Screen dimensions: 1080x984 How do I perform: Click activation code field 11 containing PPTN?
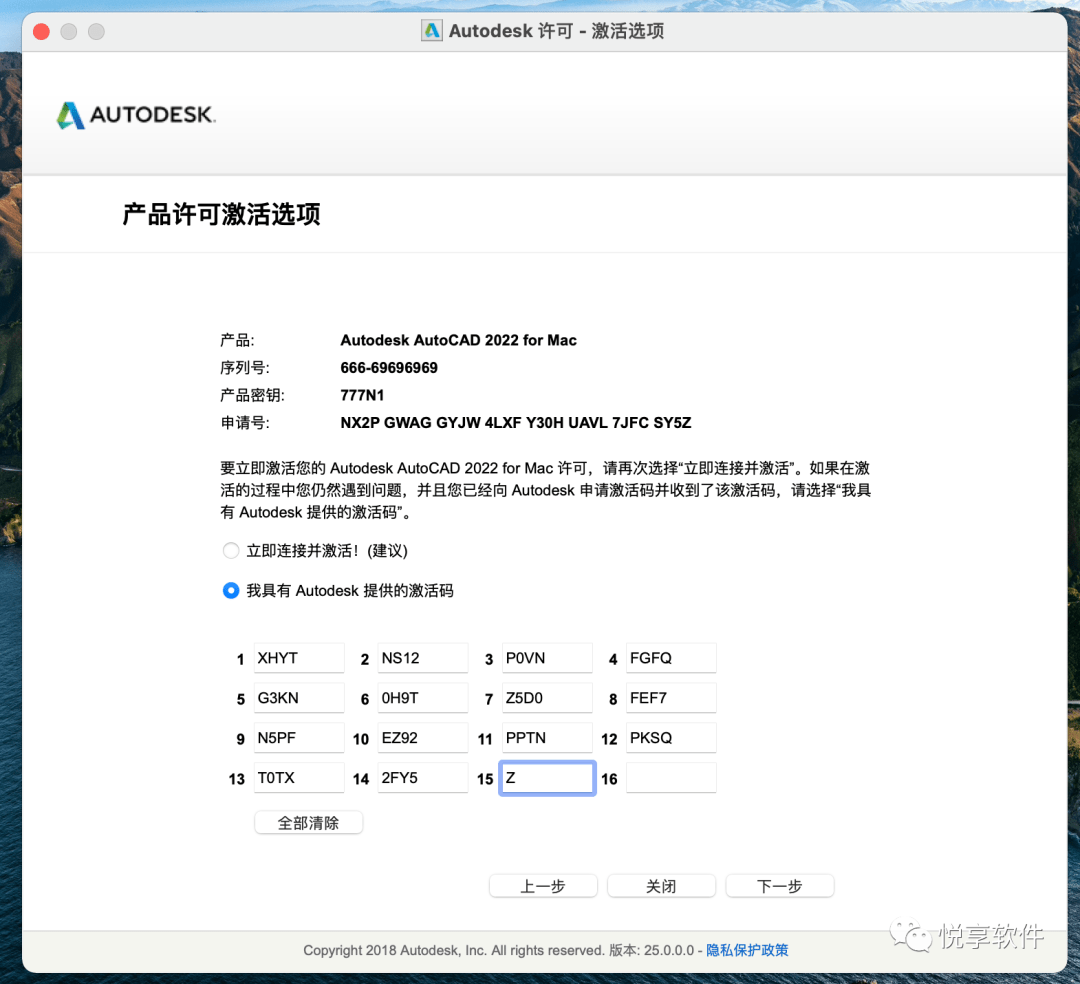[x=547, y=738]
